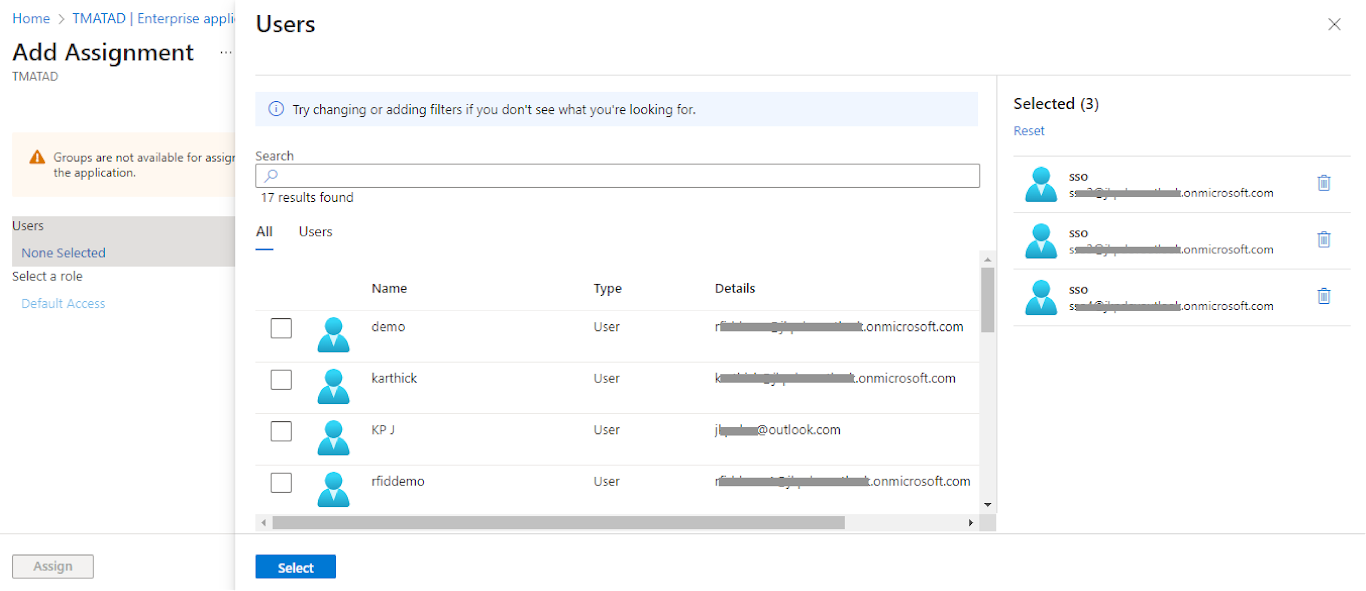Open the ellipsis menu beside Add Assignment

[226, 53]
